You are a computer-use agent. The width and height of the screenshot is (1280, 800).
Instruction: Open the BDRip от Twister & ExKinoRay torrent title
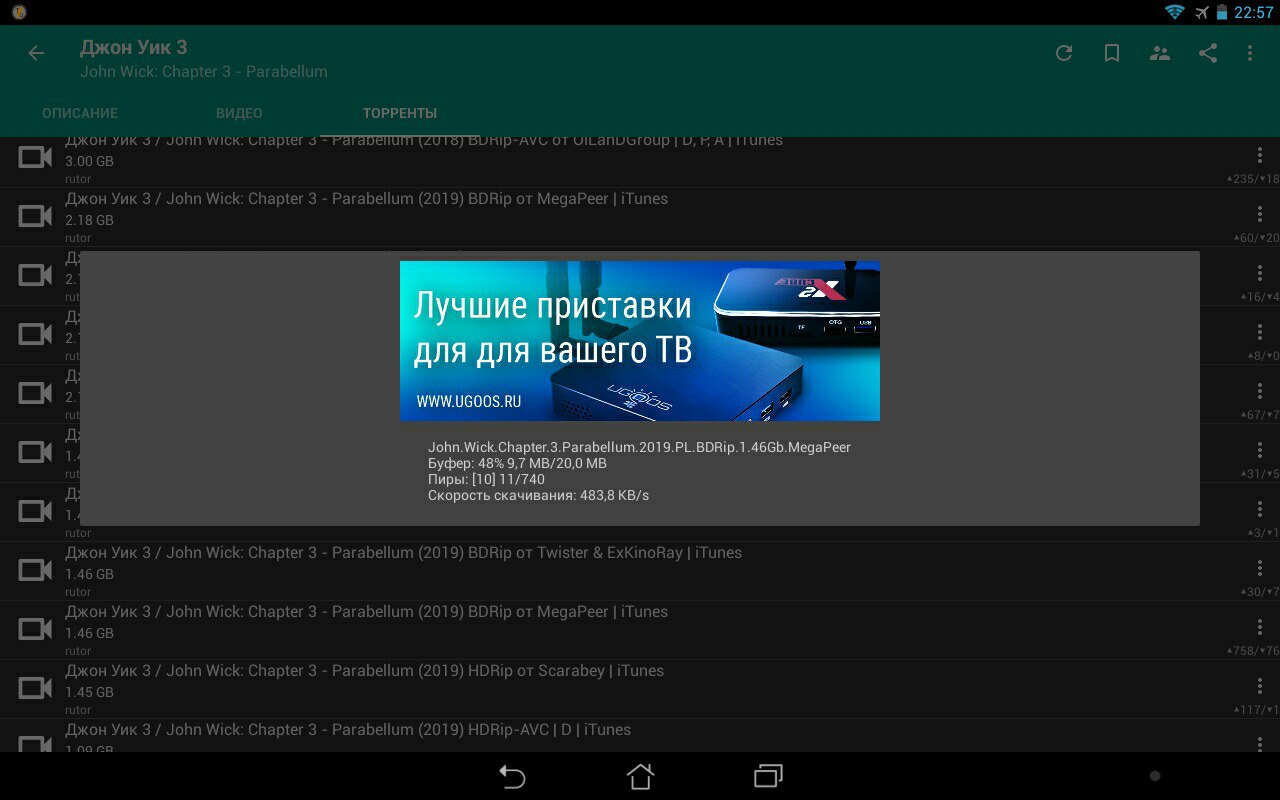[403, 553]
